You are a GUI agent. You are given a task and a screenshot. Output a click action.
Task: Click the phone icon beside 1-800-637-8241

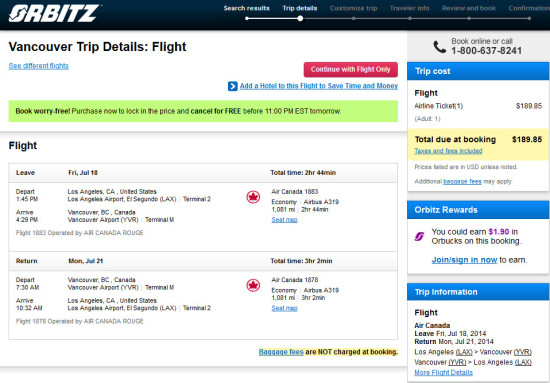pyautogui.click(x=440, y=47)
